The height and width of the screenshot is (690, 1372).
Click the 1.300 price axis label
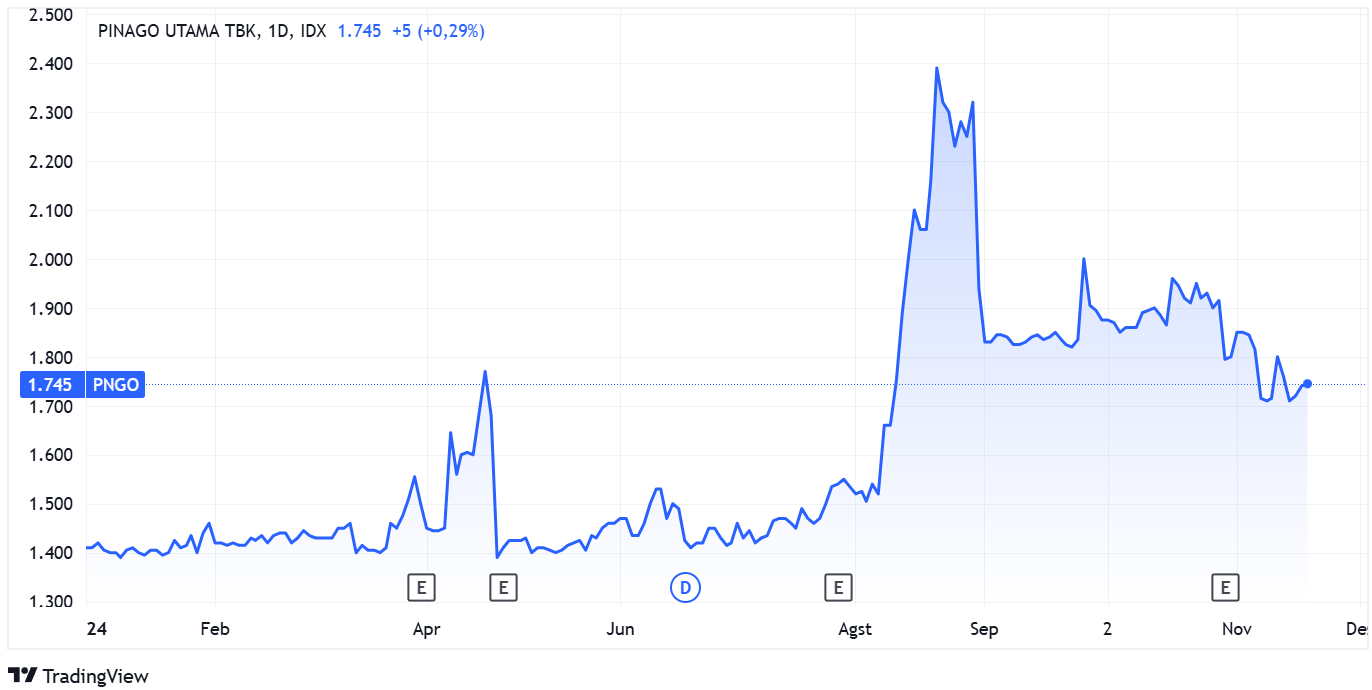pyautogui.click(x=52, y=603)
